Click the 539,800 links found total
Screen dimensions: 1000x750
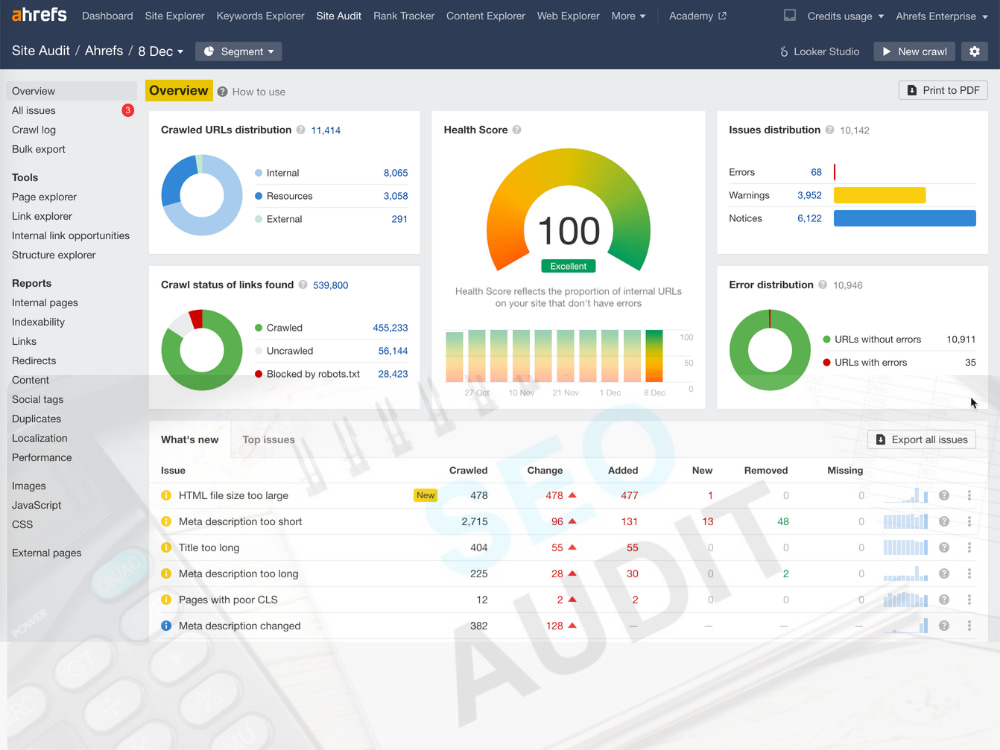330,285
